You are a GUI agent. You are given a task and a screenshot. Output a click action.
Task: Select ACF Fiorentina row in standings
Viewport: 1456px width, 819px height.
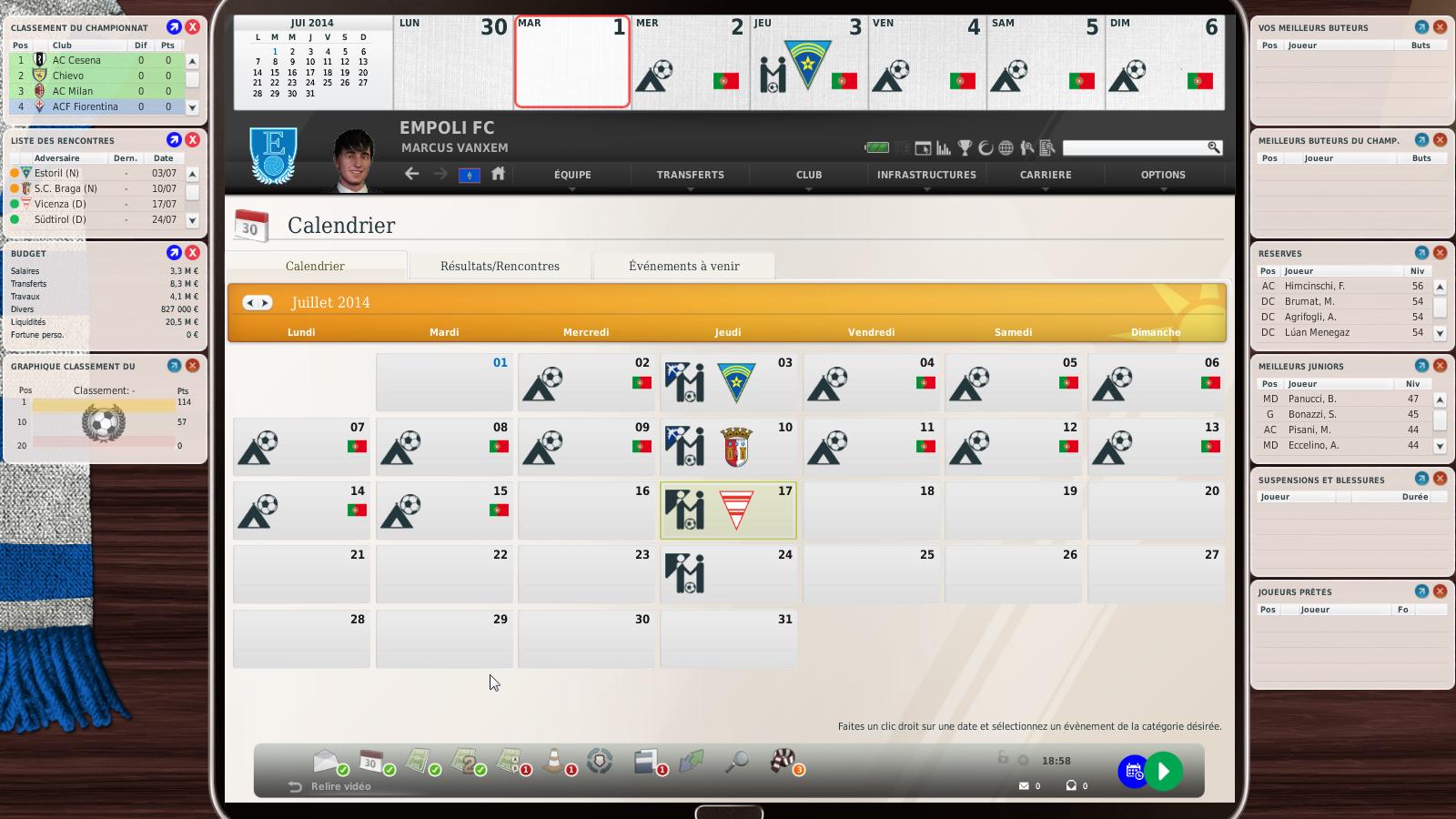click(x=96, y=106)
